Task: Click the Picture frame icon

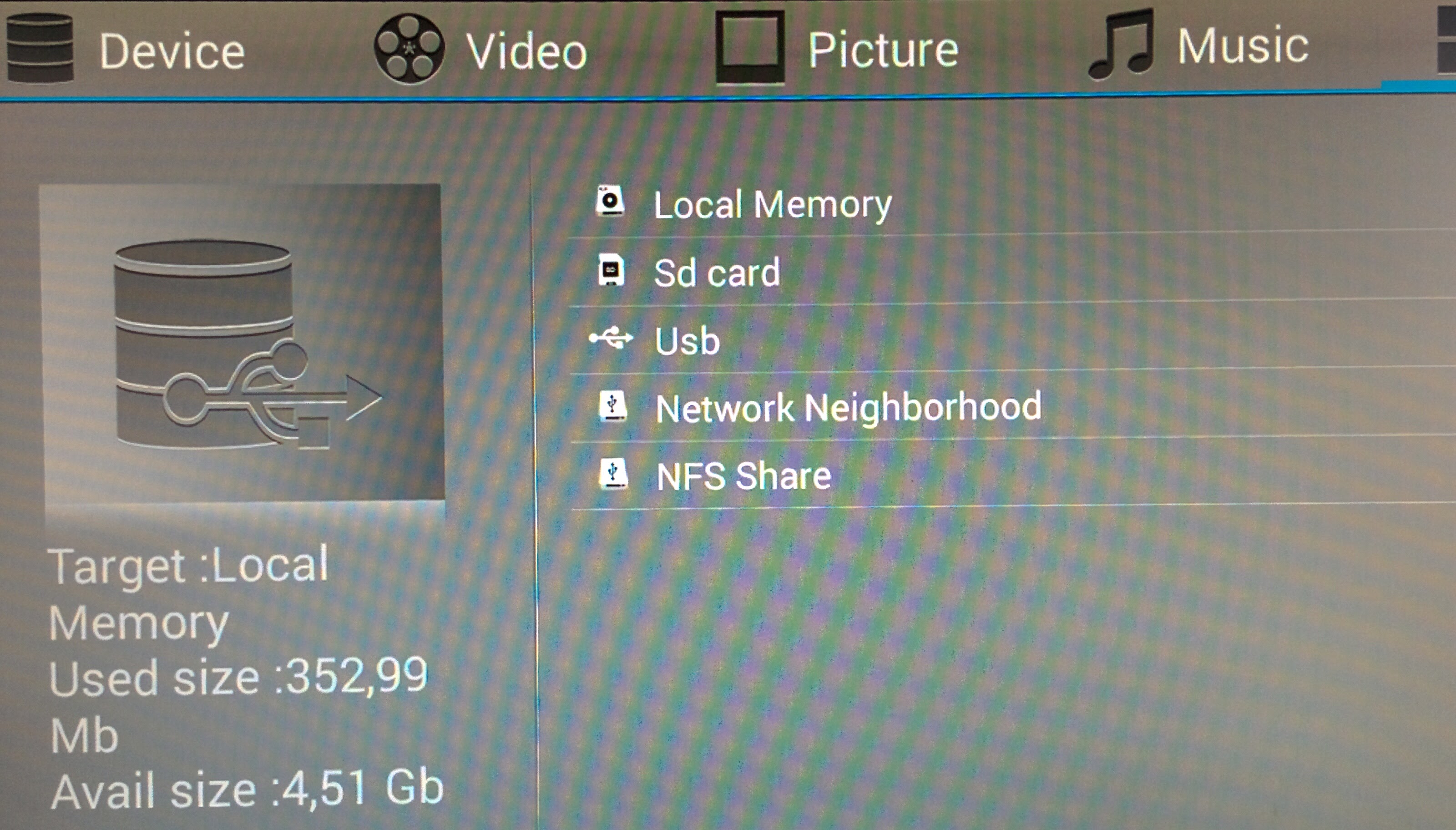Action: point(750,47)
